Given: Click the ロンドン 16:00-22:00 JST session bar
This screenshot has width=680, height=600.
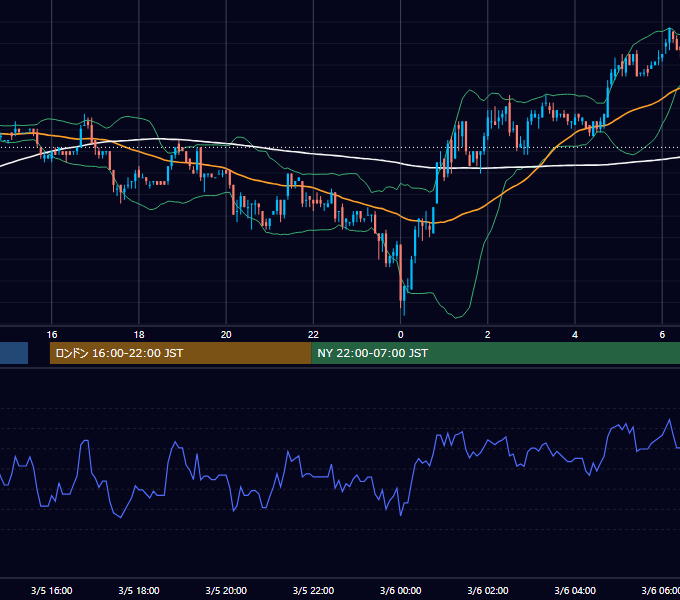Looking at the screenshot, I should (x=180, y=353).
